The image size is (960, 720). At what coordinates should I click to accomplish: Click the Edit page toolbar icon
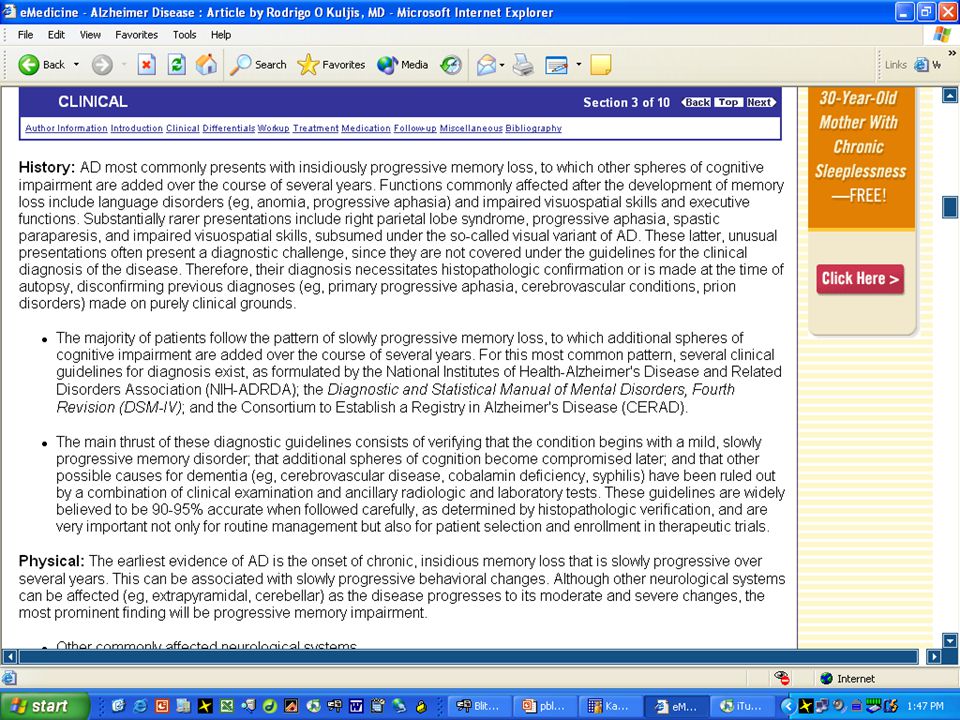point(557,64)
